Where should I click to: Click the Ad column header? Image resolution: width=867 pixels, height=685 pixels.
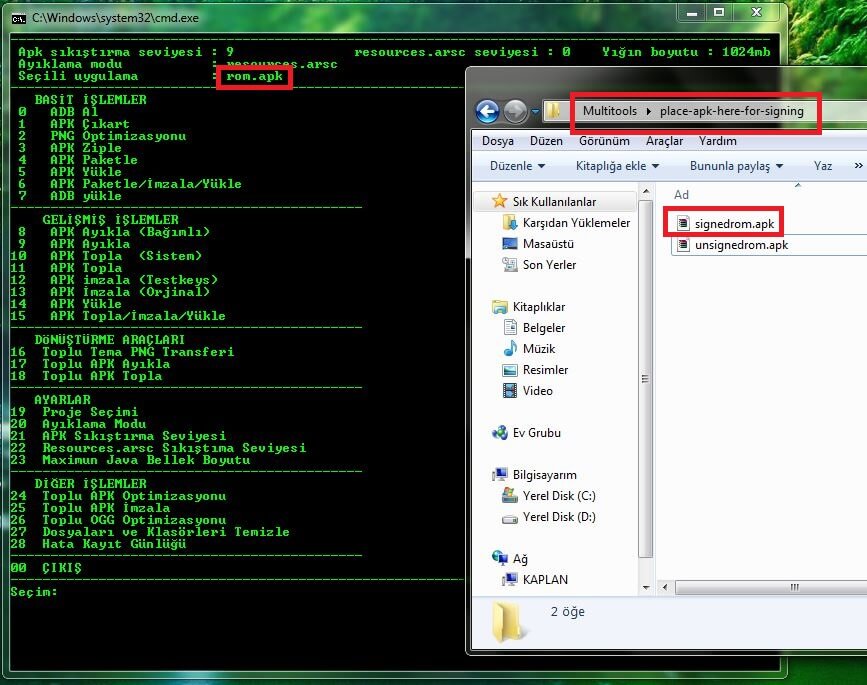point(681,195)
